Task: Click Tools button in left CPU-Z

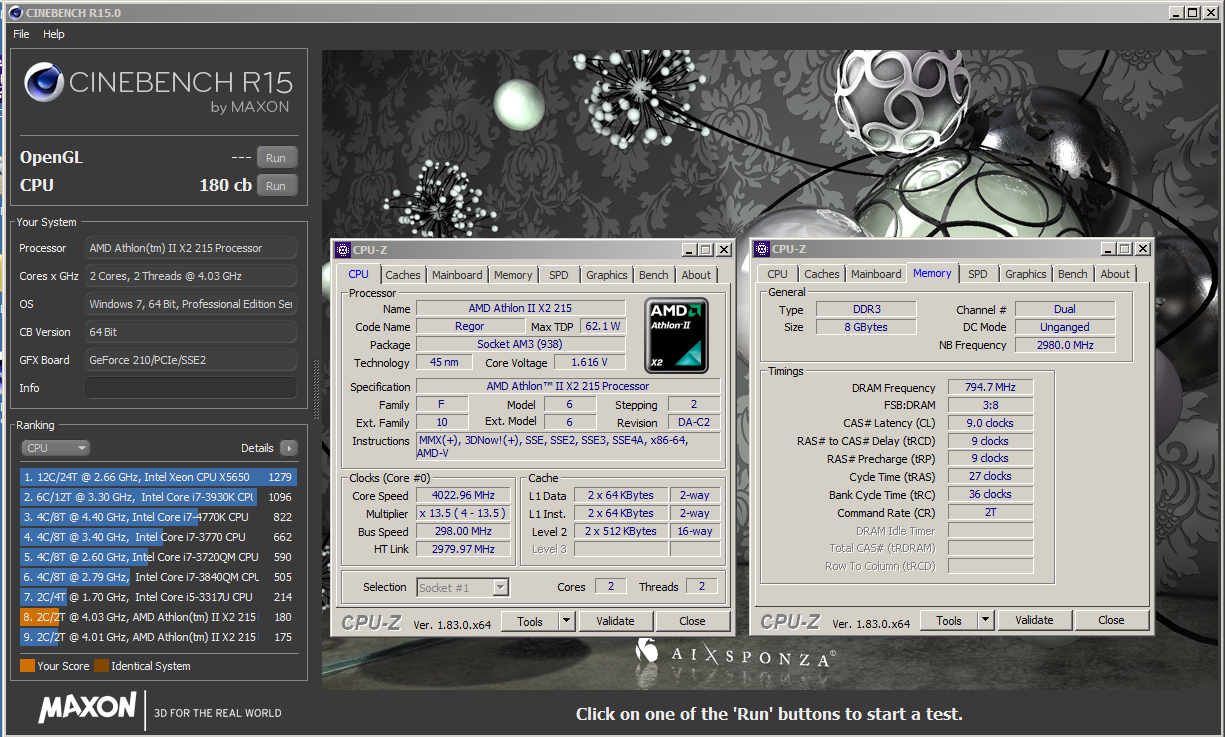Action: pos(530,621)
